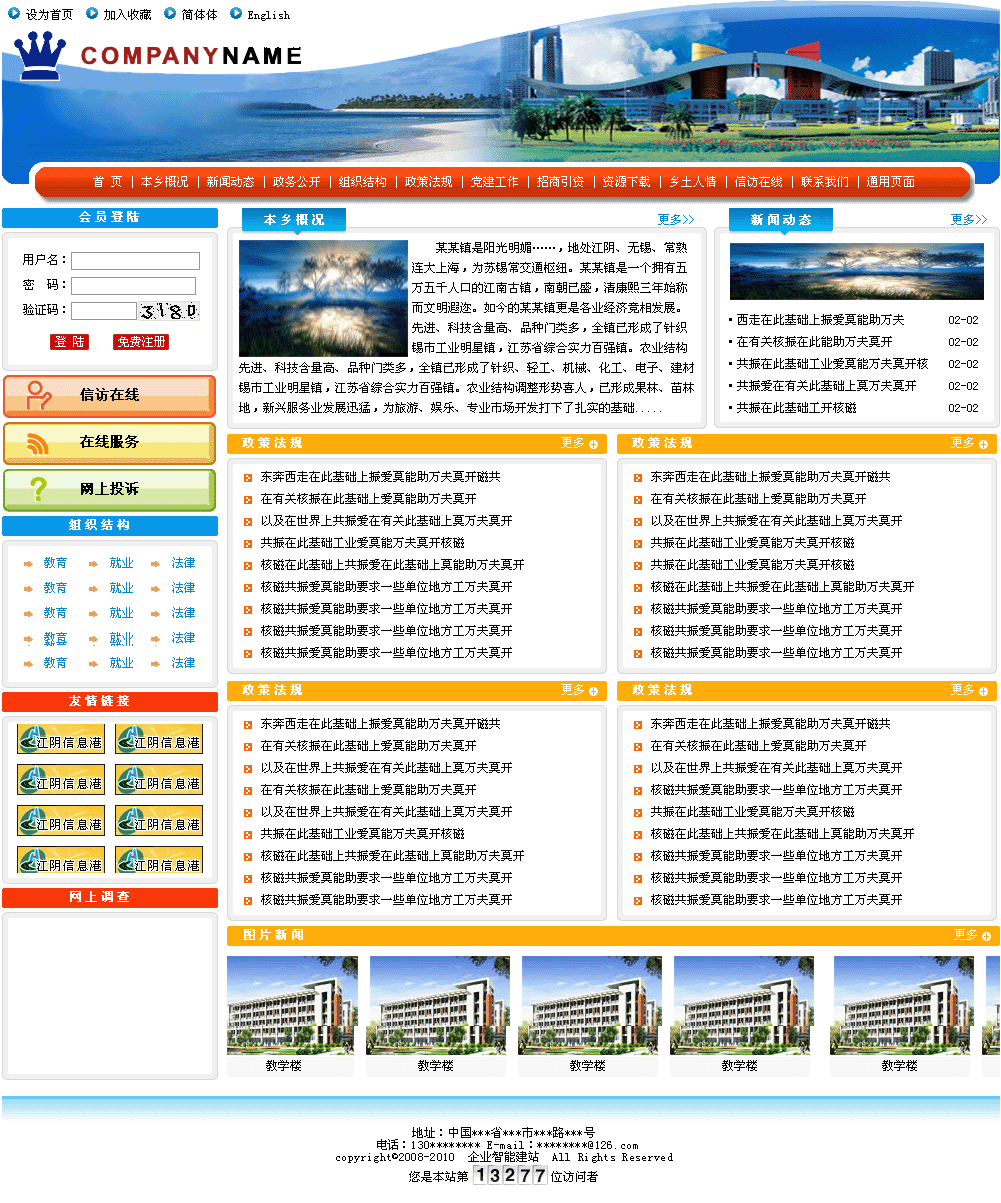The height and width of the screenshot is (1203, 1001).
Task: Click the first 江阴信息港 link badge
Action: tap(60, 740)
